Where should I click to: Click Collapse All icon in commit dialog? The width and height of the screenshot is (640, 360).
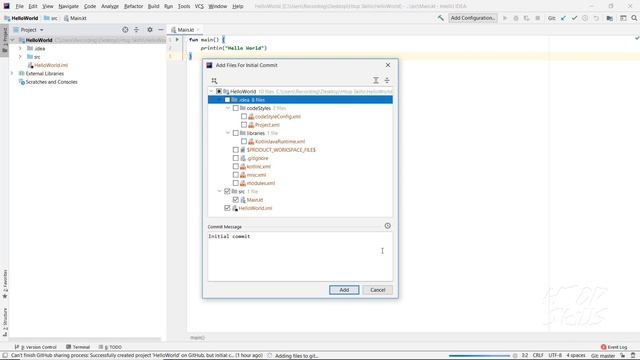pyautogui.click(x=387, y=80)
